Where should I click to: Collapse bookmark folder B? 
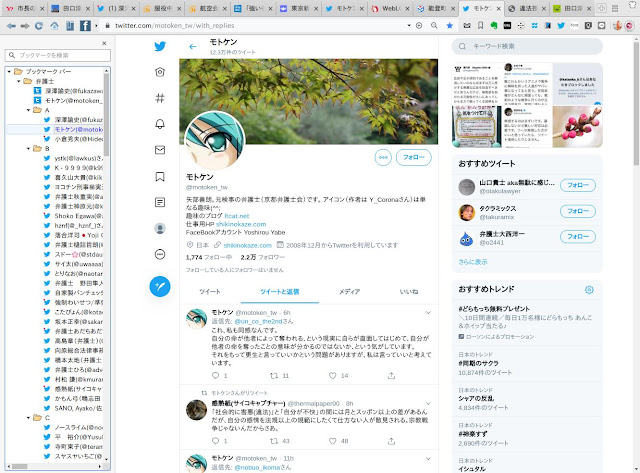point(28,149)
